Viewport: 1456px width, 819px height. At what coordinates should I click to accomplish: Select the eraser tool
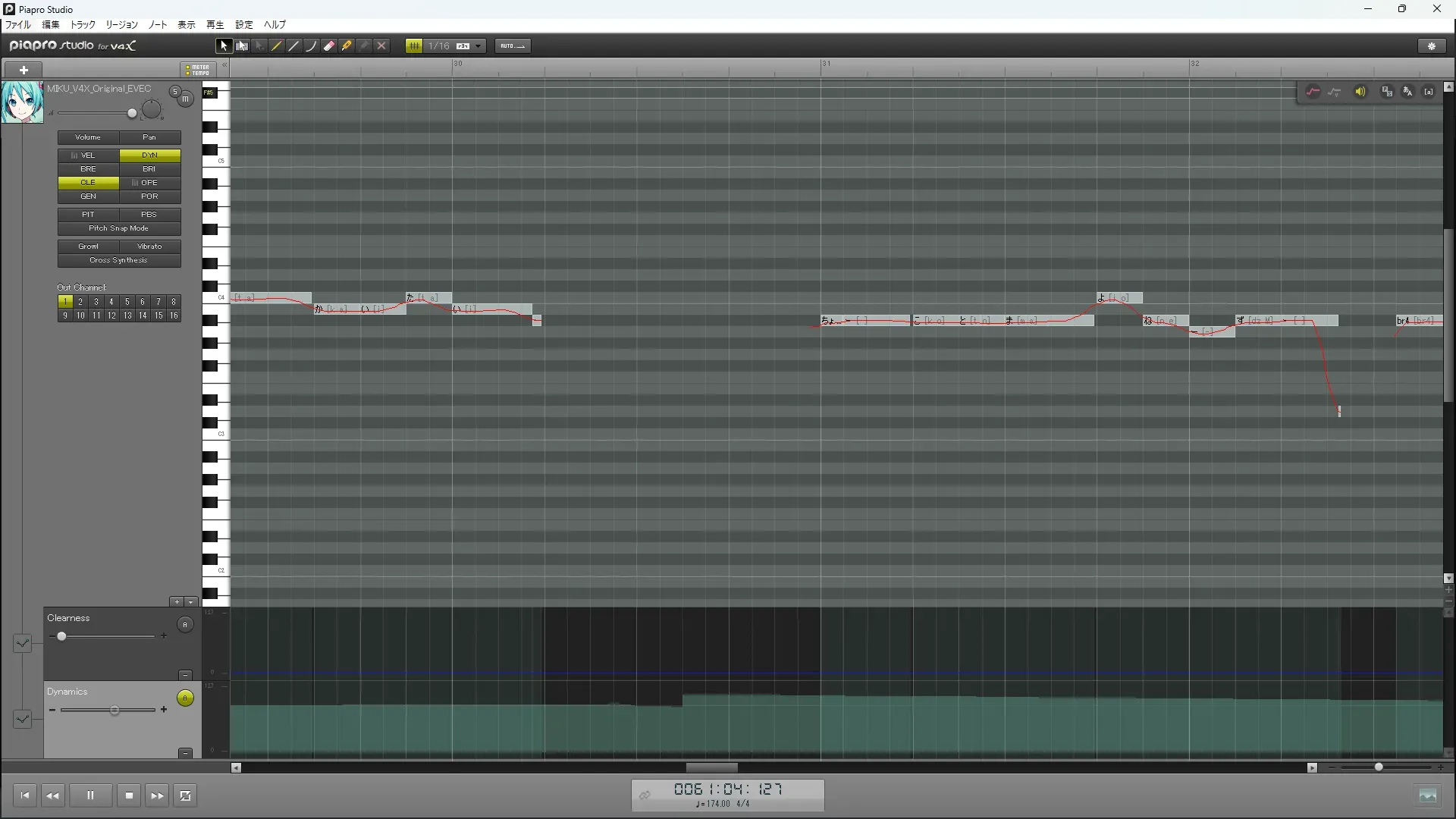point(329,46)
